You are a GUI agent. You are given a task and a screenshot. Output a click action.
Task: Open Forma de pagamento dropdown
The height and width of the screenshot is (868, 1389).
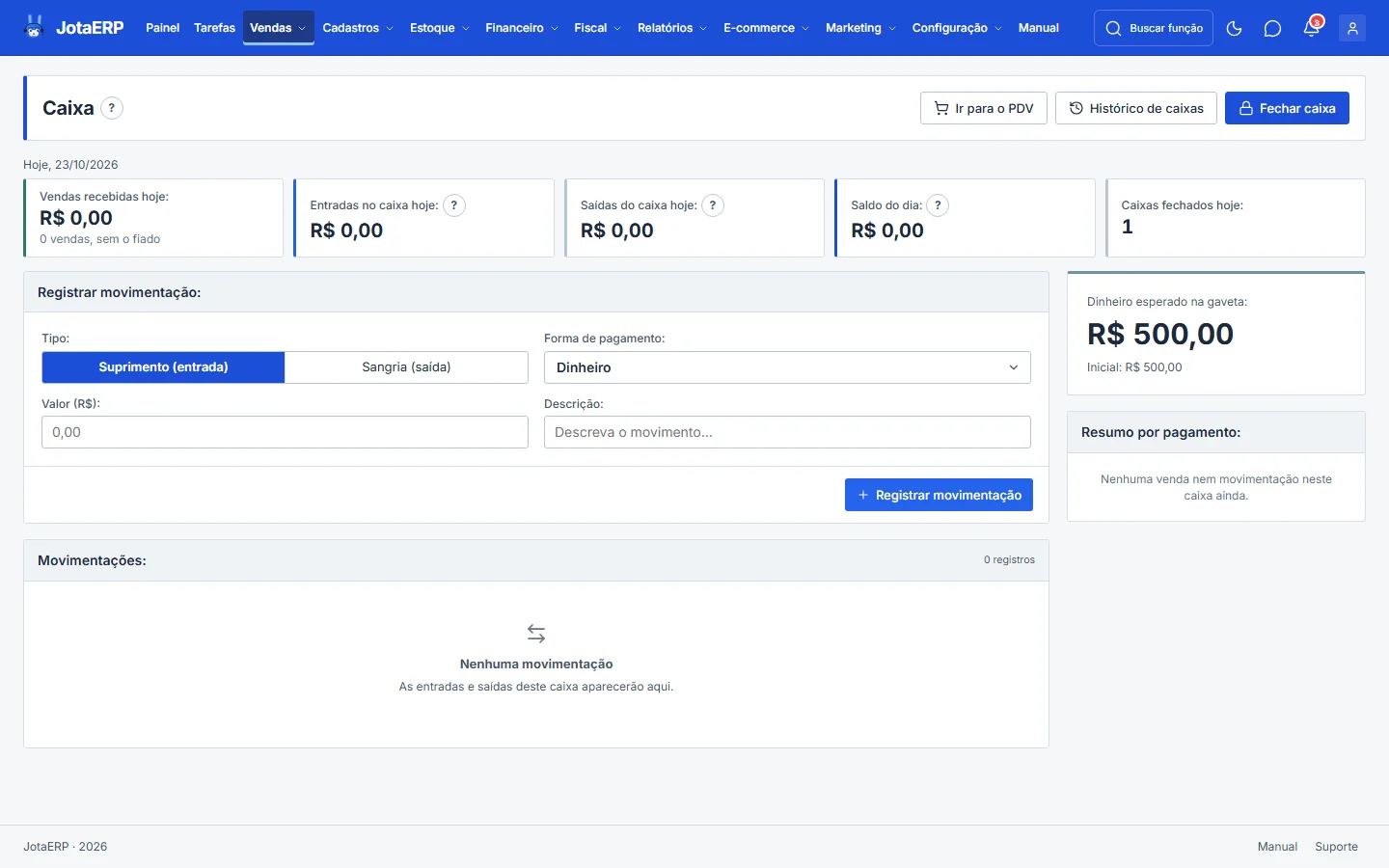787,367
